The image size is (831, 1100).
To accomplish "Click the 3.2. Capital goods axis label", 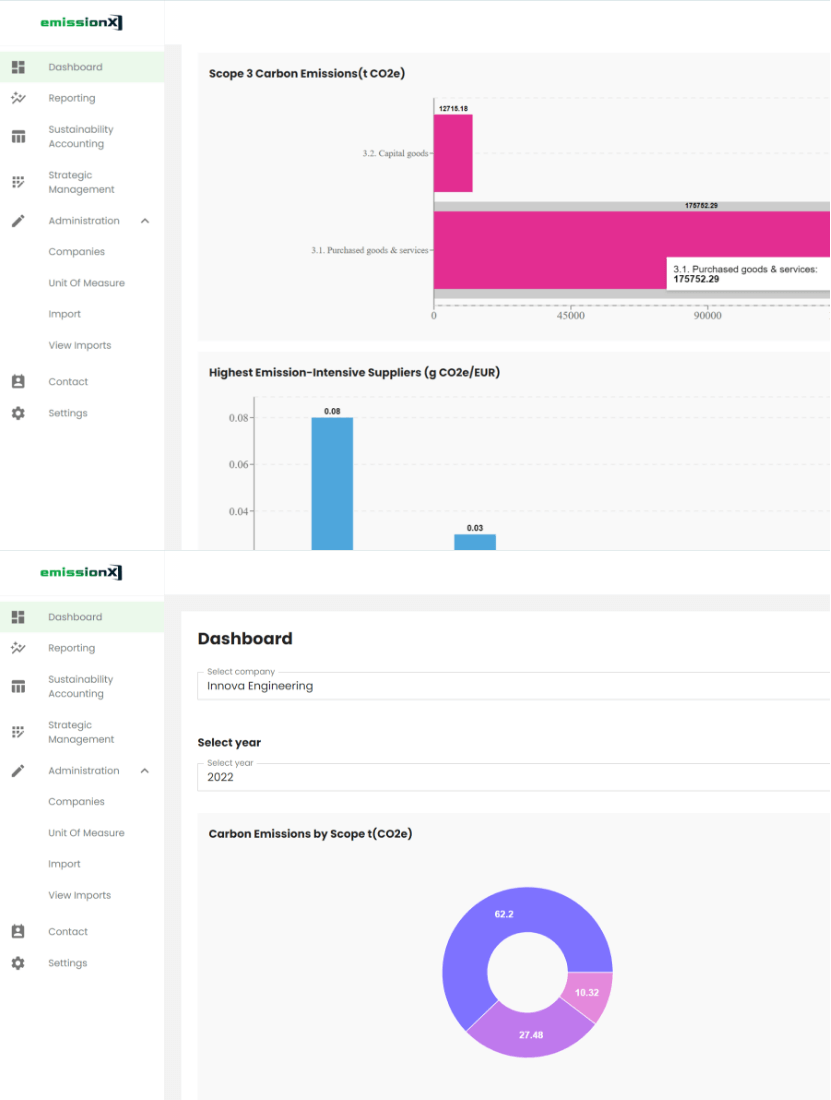I will coord(396,154).
